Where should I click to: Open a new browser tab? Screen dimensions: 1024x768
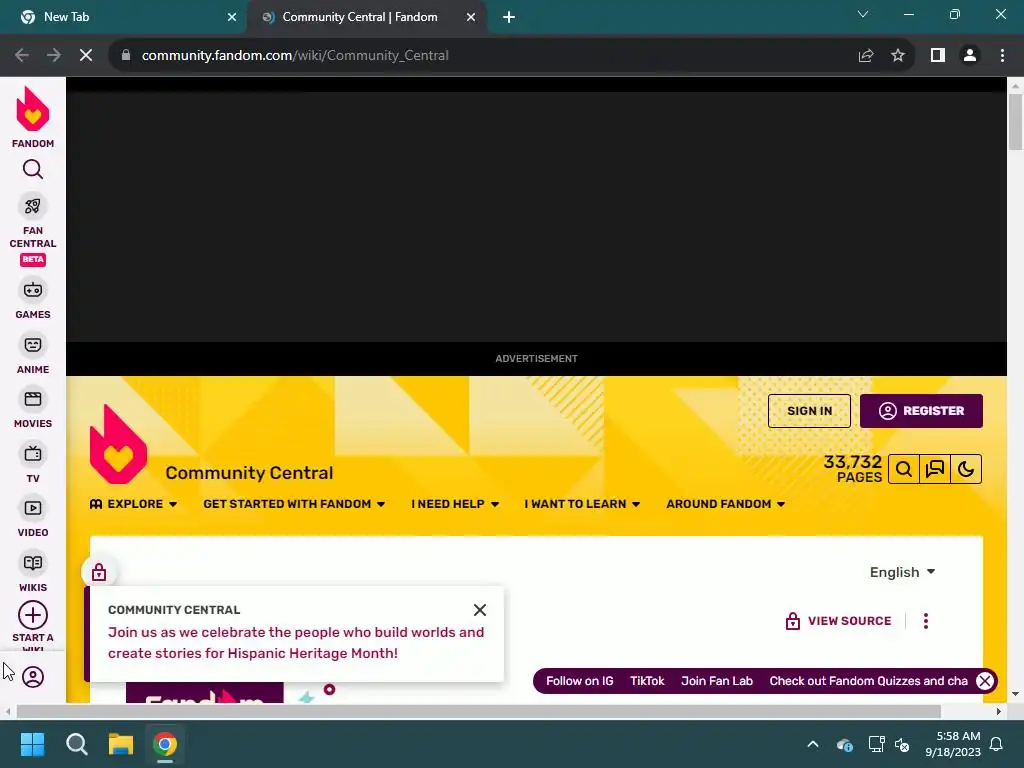tap(509, 17)
